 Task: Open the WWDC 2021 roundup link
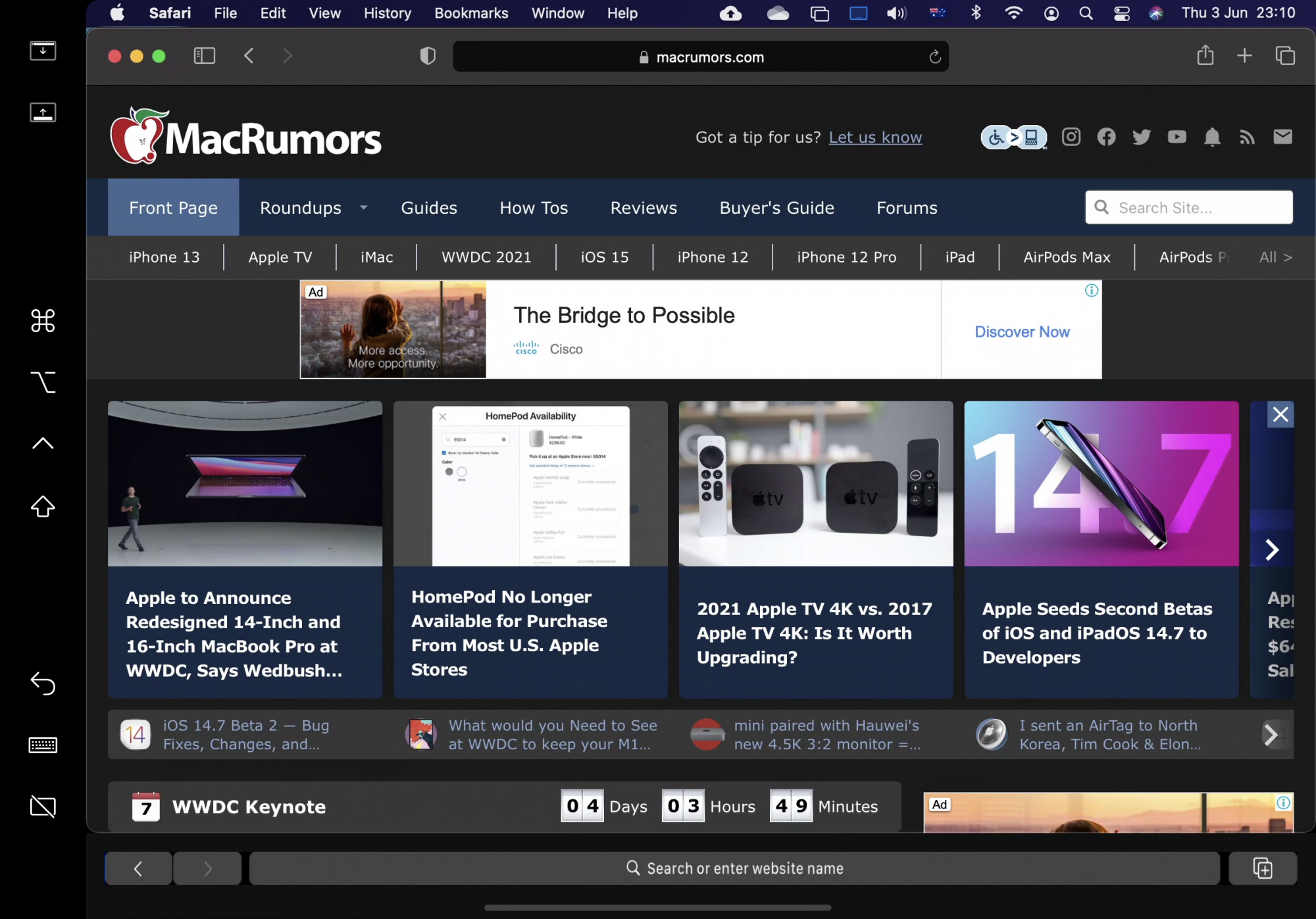point(486,257)
